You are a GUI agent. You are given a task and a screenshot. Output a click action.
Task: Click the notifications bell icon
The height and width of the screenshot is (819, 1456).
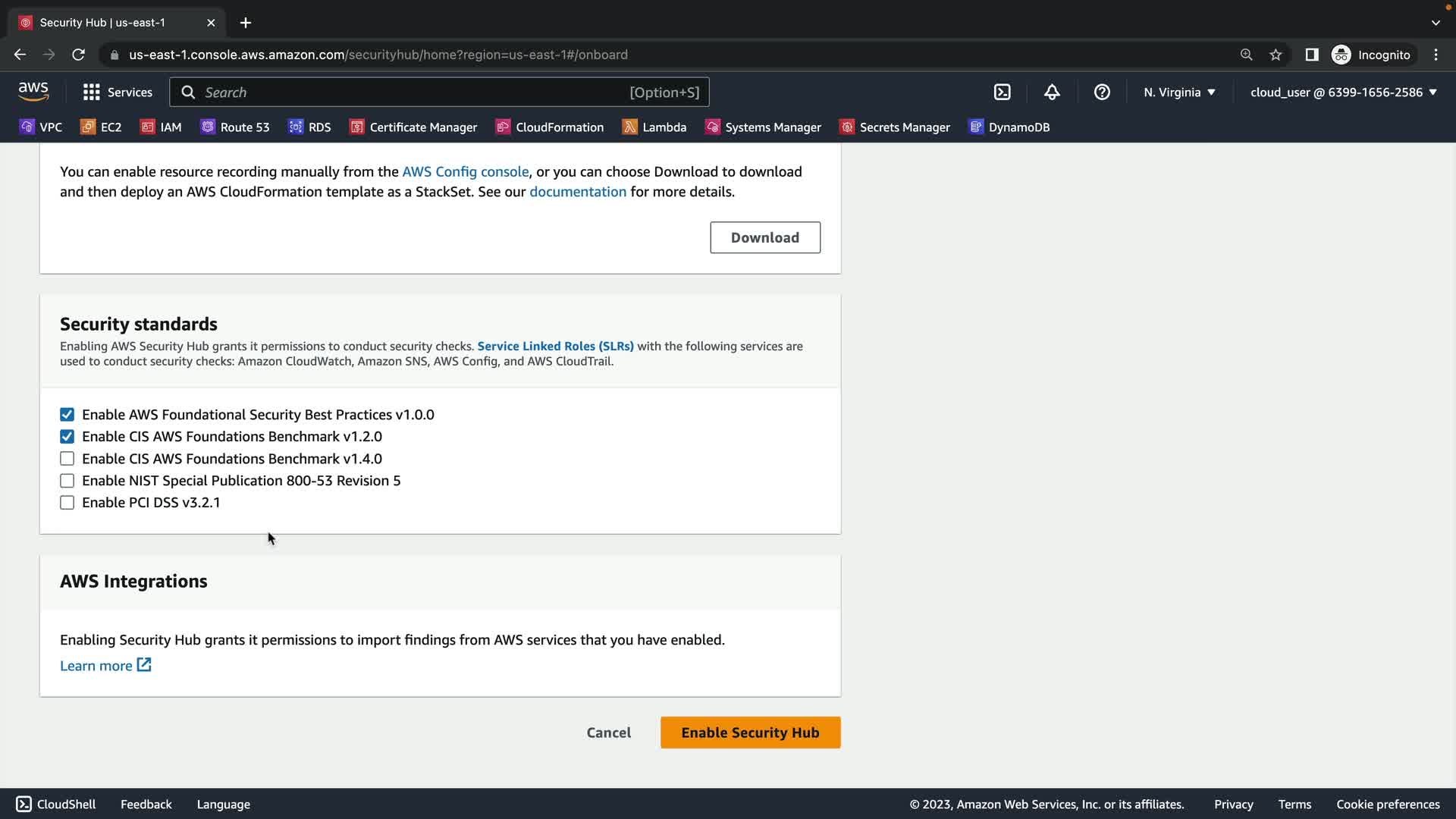pos(1052,92)
